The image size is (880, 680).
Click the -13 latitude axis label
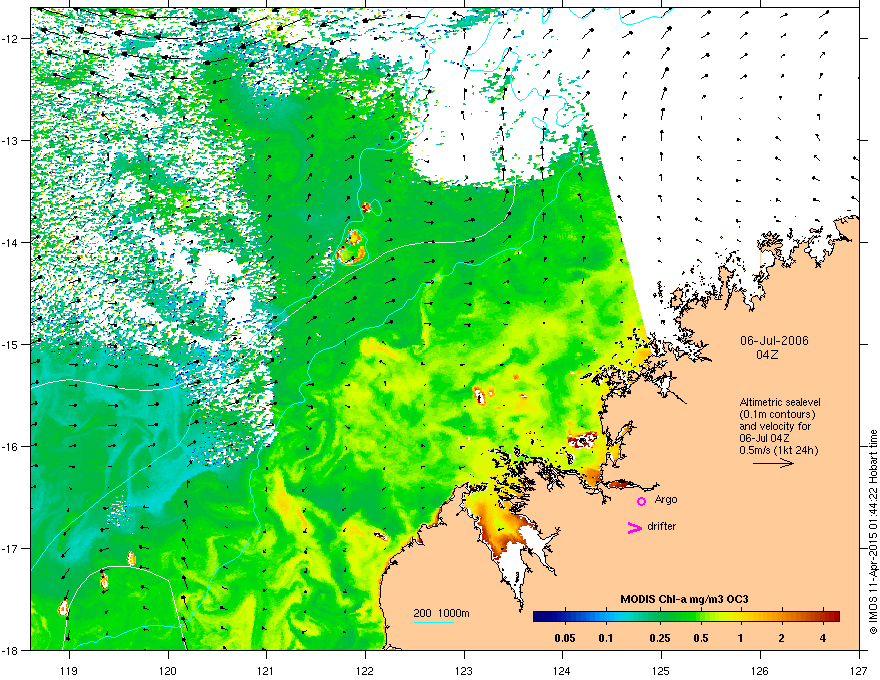(x=10, y=140)
